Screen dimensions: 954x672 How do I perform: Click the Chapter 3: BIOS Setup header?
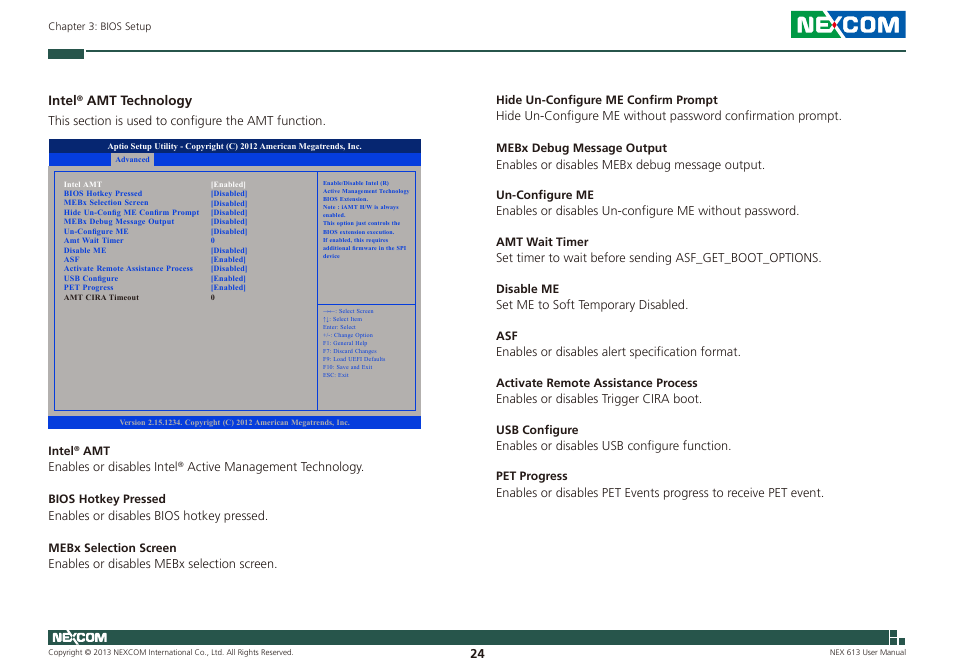[x=100, y=26]
